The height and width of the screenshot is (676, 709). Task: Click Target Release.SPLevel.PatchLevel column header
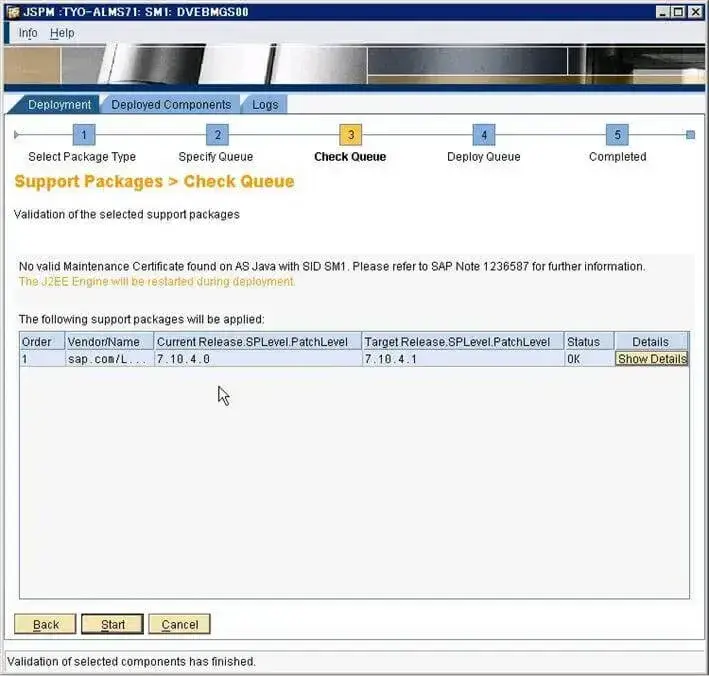[x=463, y=341]
